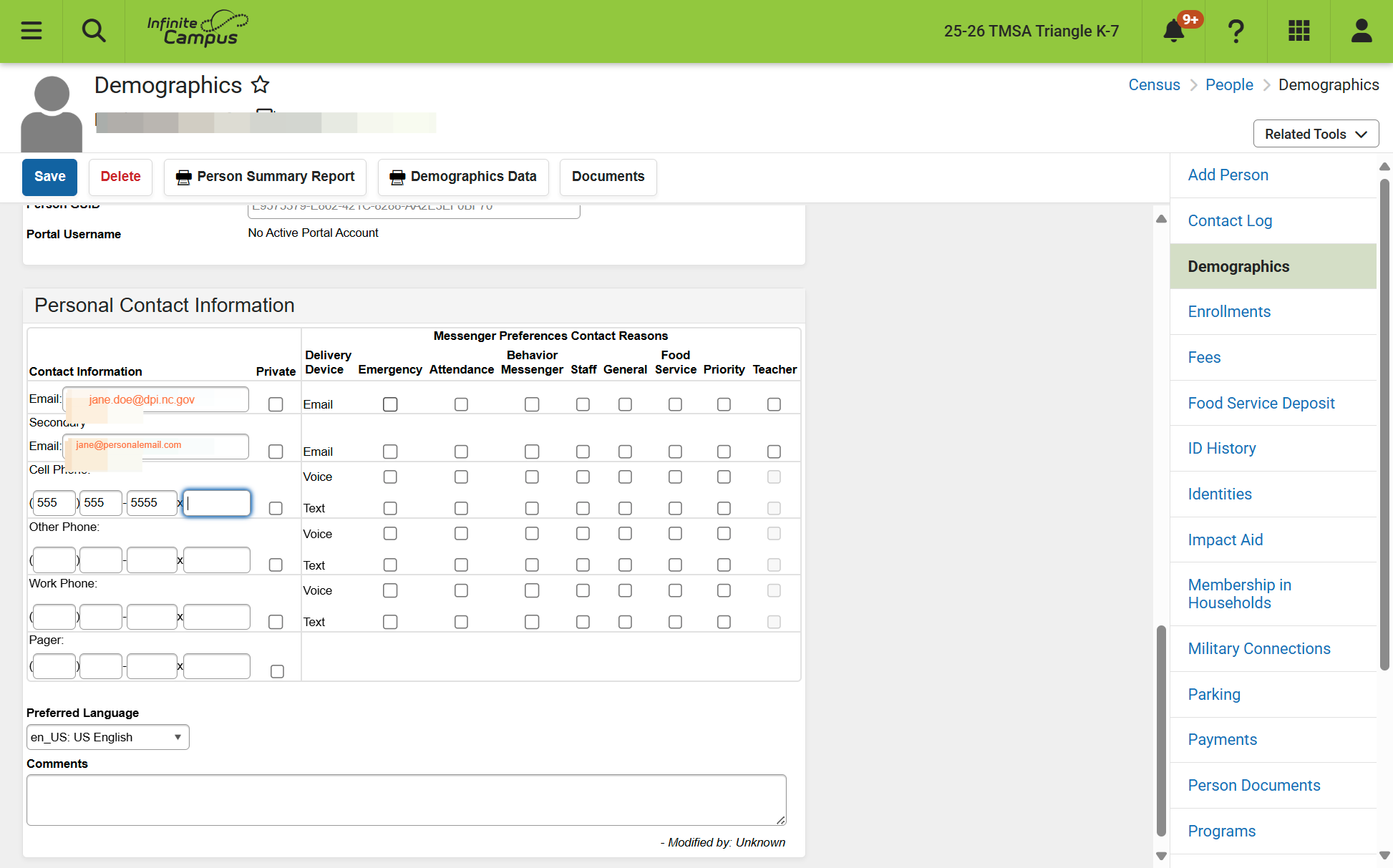Click down arrow of tools sidebar scrollbar
This screenshot has height=868, width=1393.
[1384, 855]
